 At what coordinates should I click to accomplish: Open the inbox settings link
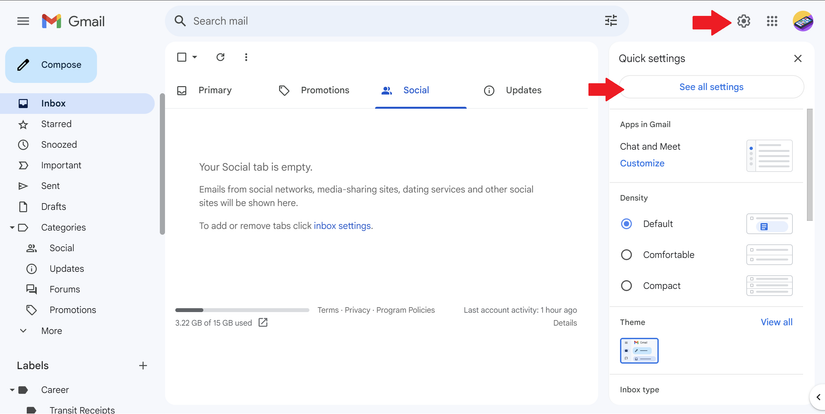[342, 226]
